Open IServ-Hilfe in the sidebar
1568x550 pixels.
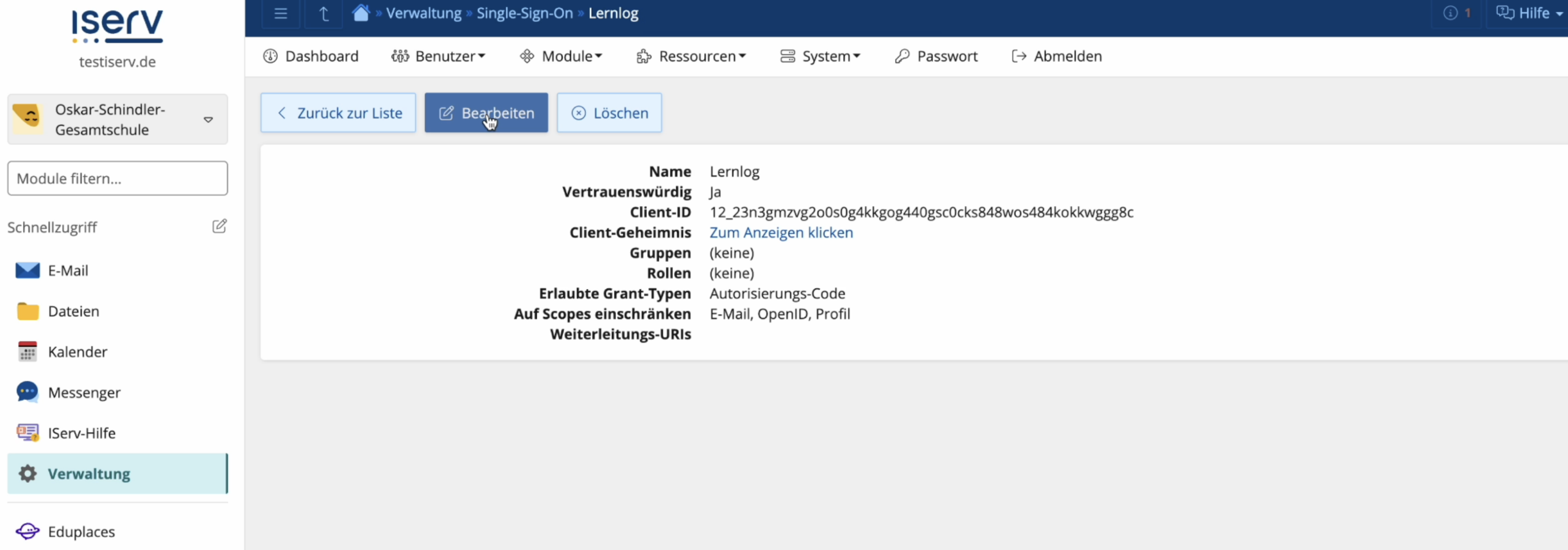[x=82, y=433]
